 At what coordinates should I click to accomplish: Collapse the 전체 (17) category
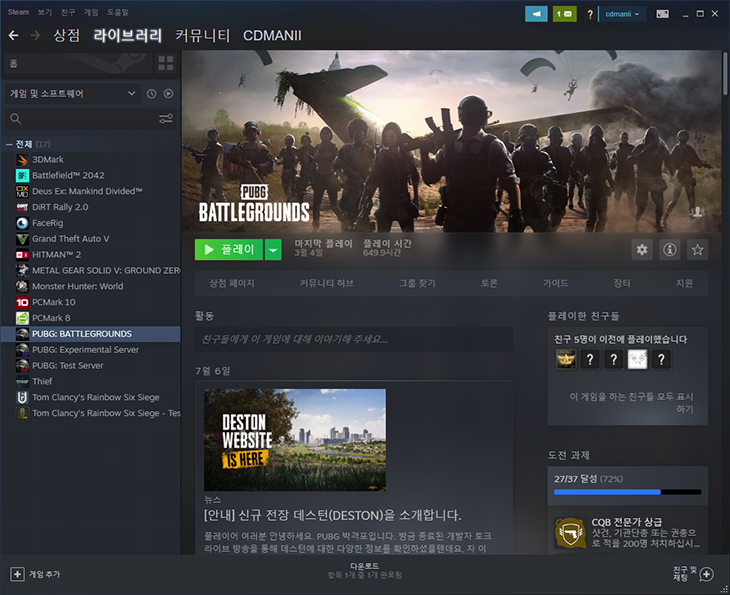point(9,144)
